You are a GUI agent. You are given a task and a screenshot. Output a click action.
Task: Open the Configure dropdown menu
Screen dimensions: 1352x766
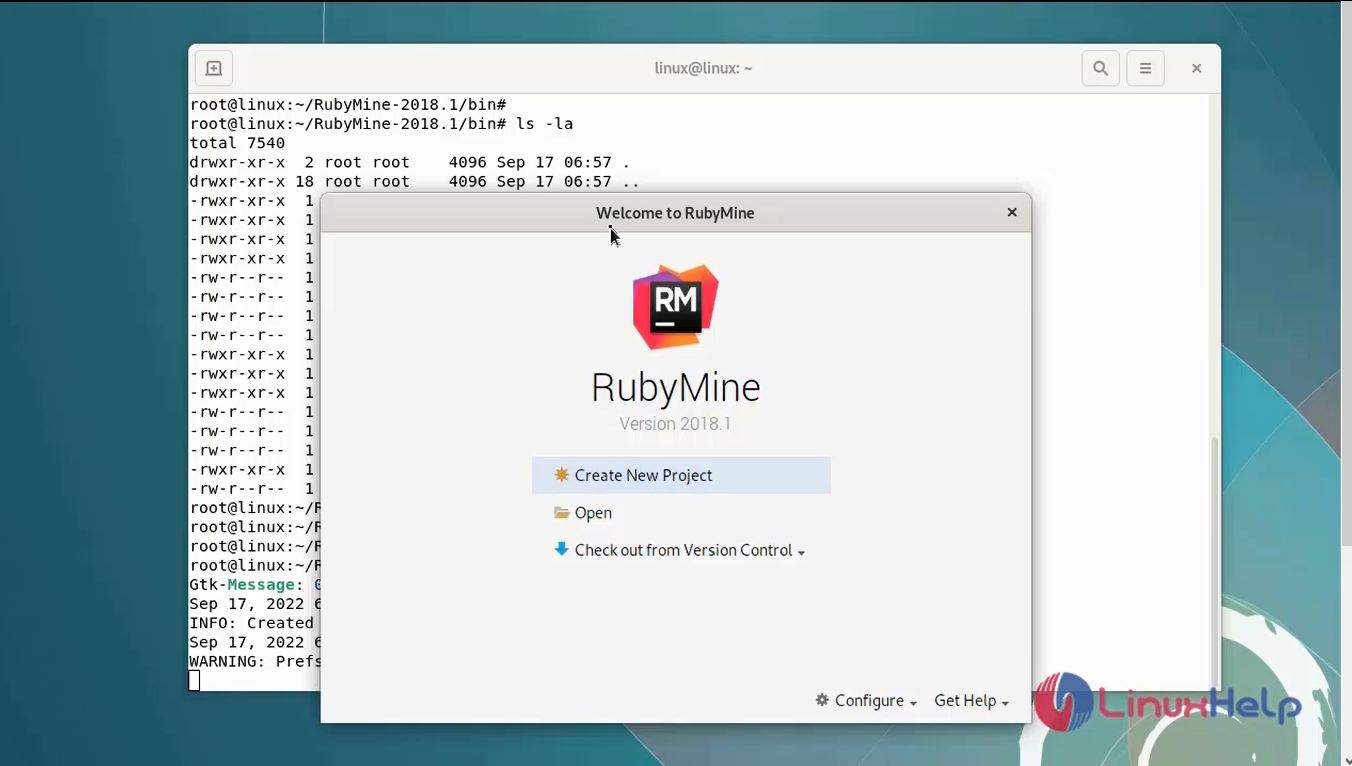866,700
